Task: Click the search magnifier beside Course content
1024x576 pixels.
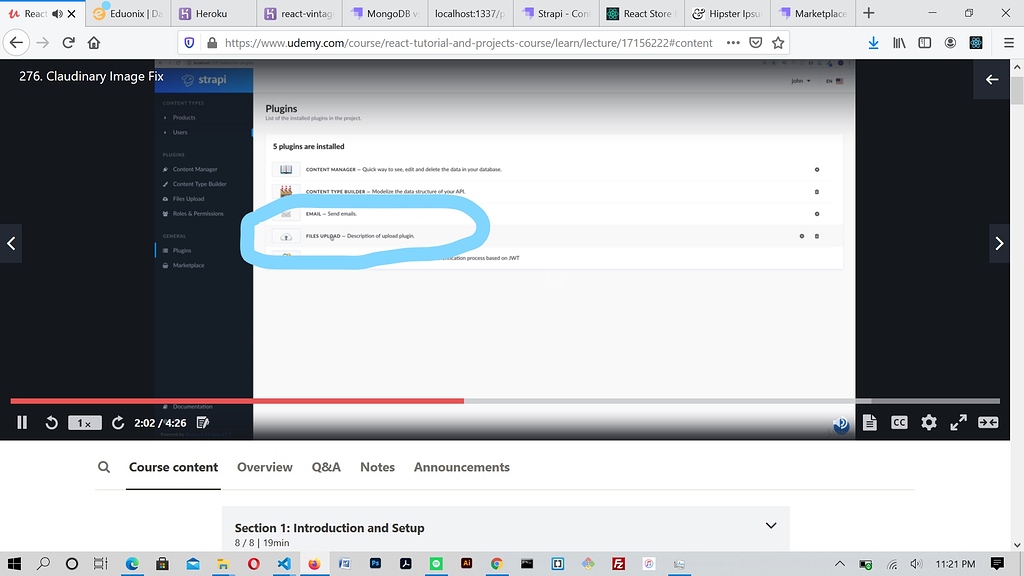Action: [x=103, y=467]
